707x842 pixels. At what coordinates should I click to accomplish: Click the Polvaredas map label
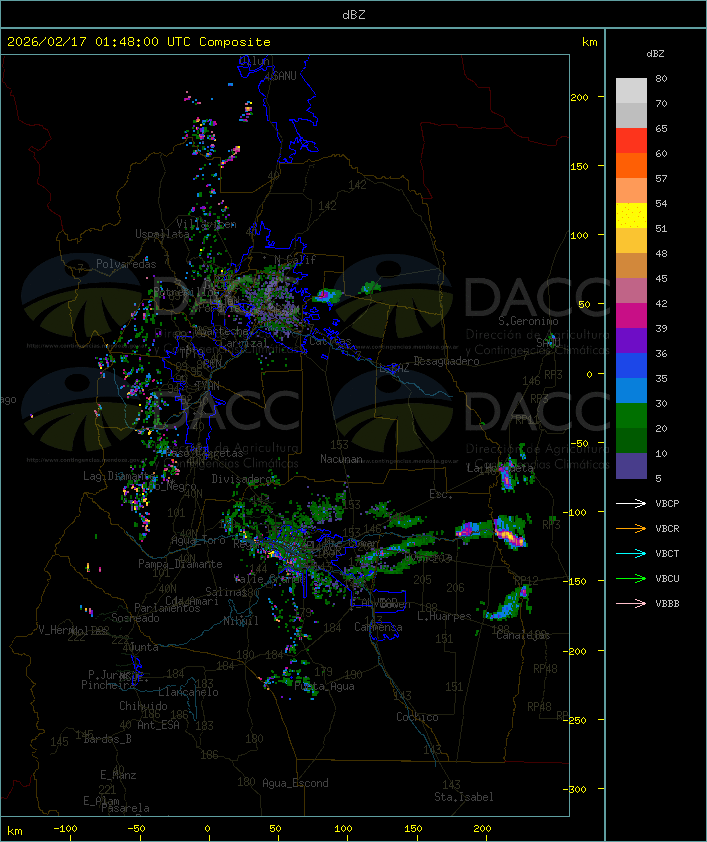tap(126, 264)
